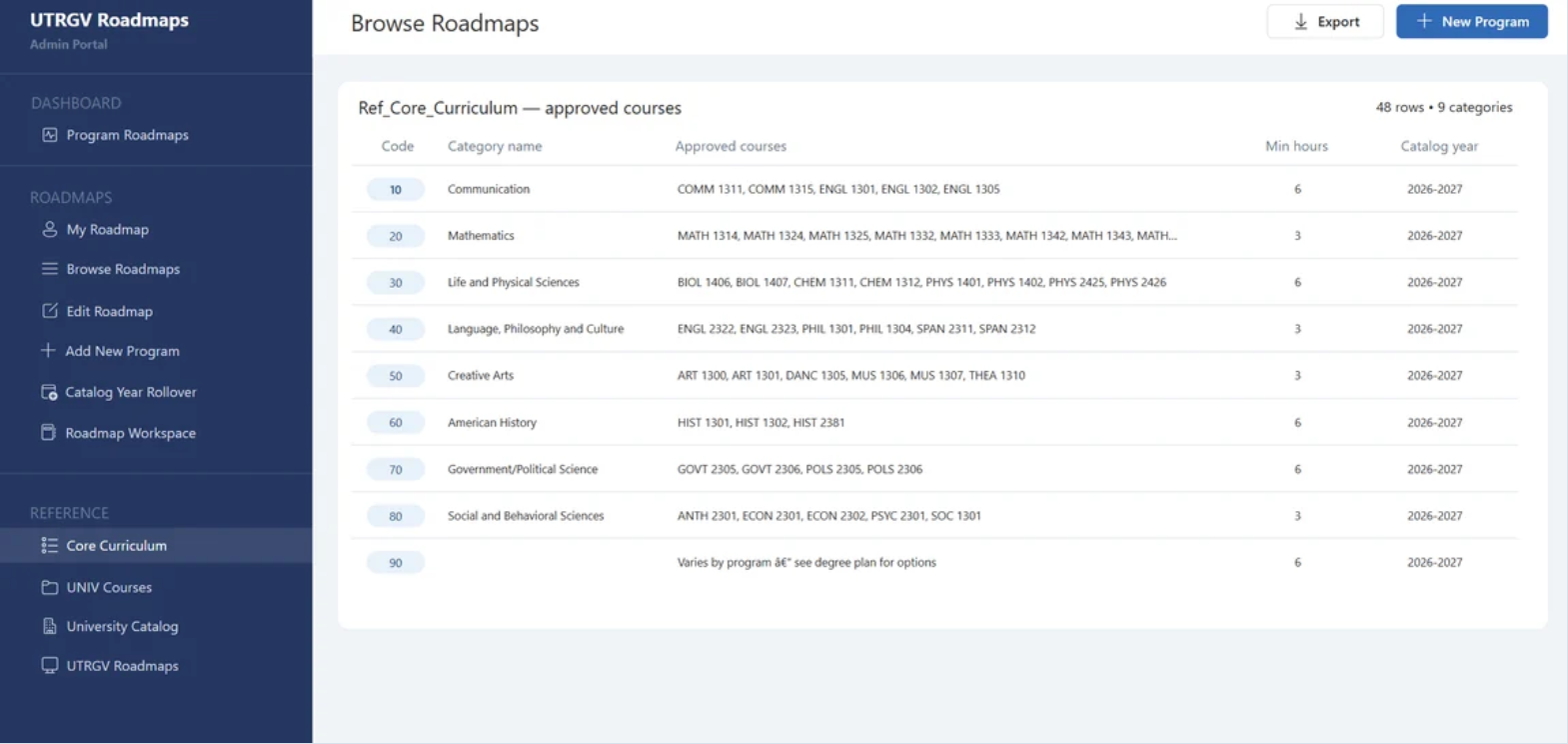Click the Edit Roadmap pencil icon
The height and width of the screenshot is (744, 1568).
pyautogui.click(x=49, y=311)
